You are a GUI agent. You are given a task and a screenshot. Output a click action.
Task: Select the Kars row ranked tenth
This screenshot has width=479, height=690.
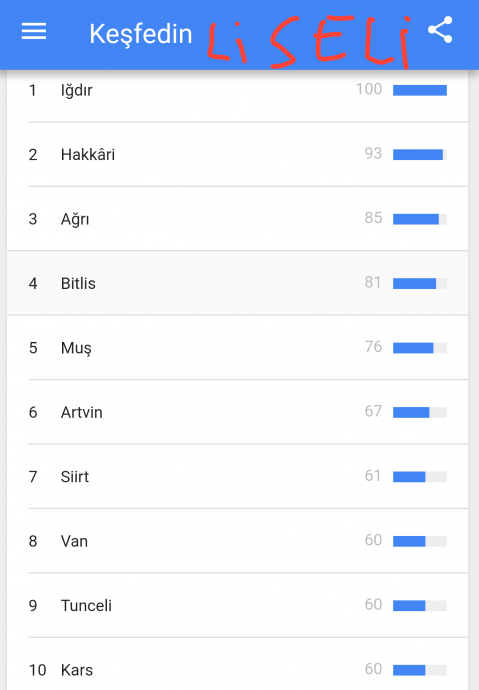pyautogui.click(x=238, y=664)
